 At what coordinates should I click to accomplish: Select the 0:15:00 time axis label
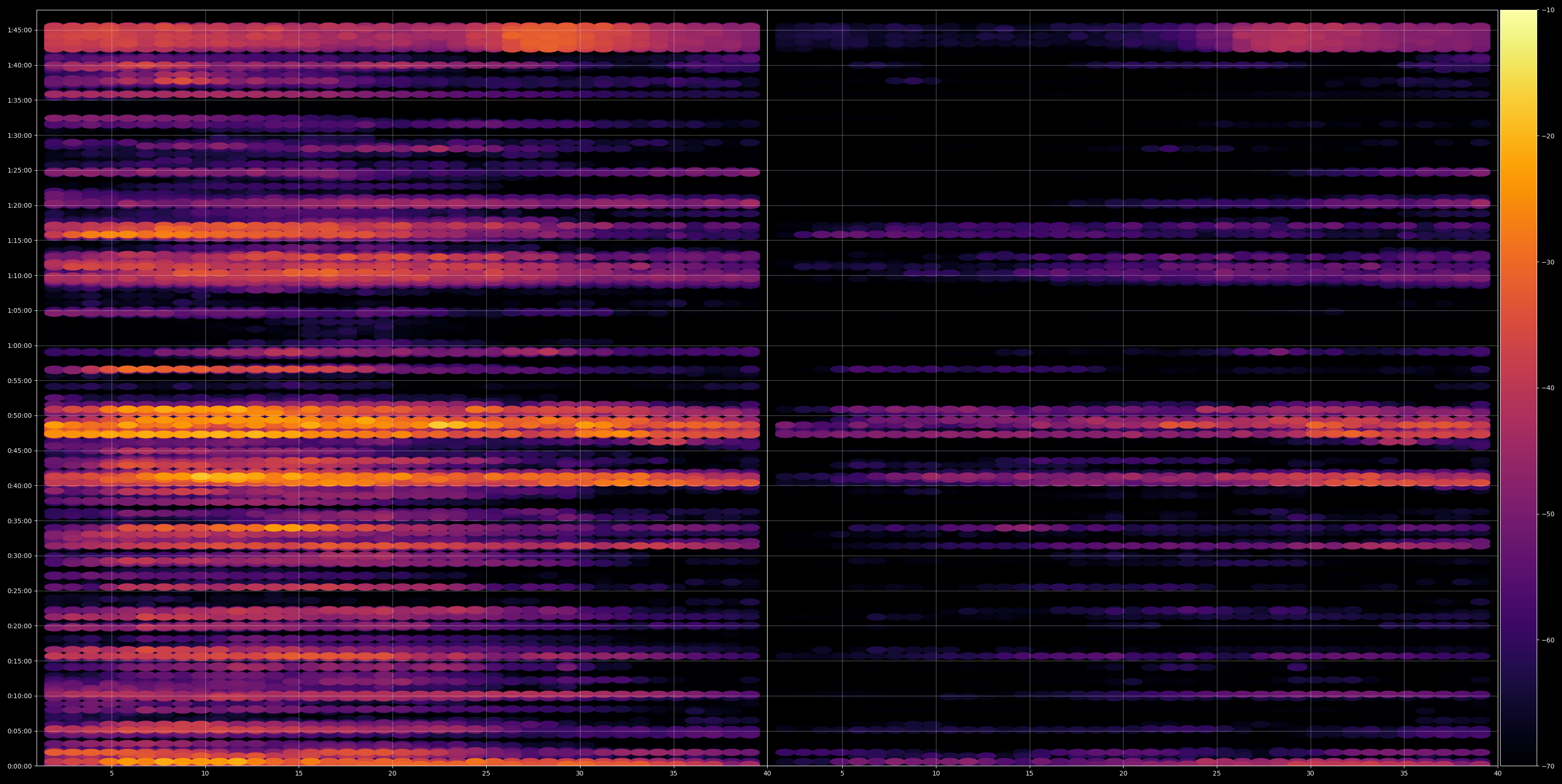point(19,661)
